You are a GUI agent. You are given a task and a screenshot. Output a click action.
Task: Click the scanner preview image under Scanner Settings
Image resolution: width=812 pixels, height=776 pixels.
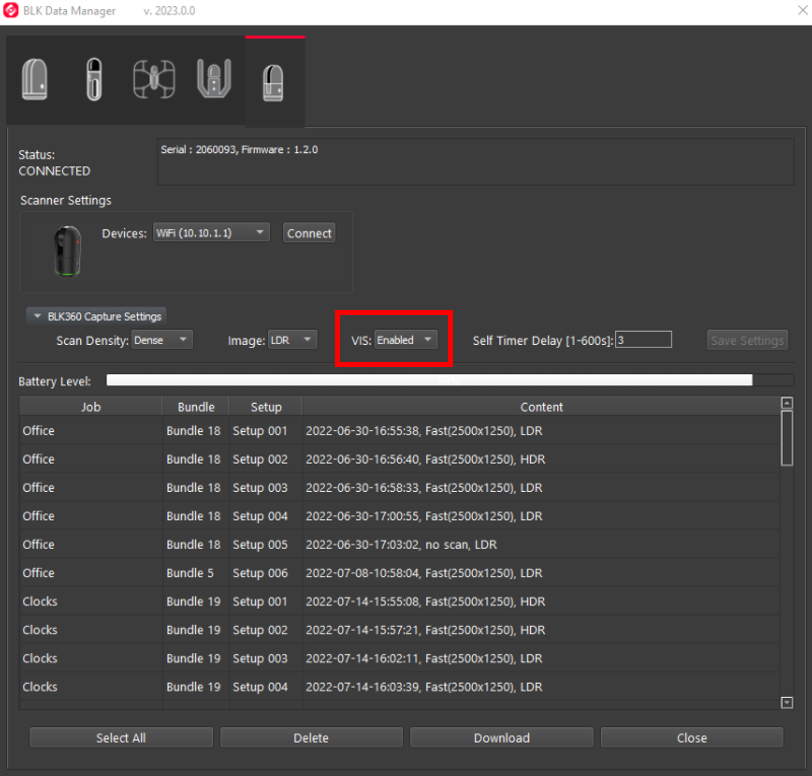66,251
